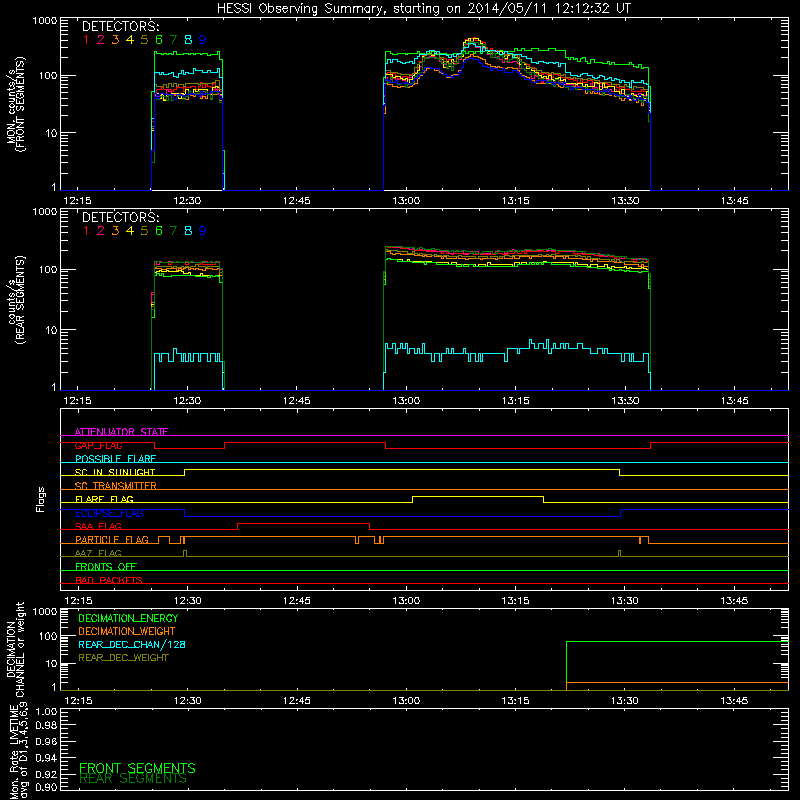800x800 pixels.
Task: Click the 0.96 livetime axis value
Action: (46, 741)
